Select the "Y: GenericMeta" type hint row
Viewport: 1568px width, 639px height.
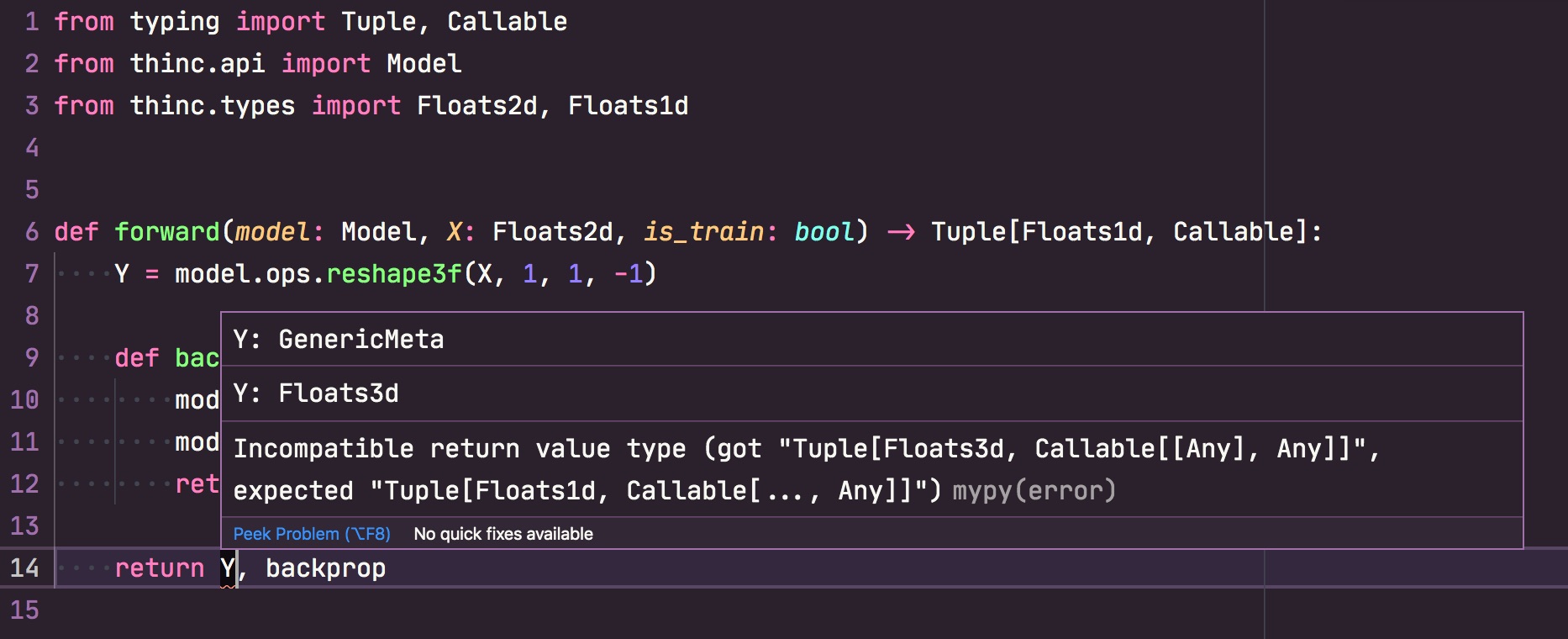pos(338,339)
